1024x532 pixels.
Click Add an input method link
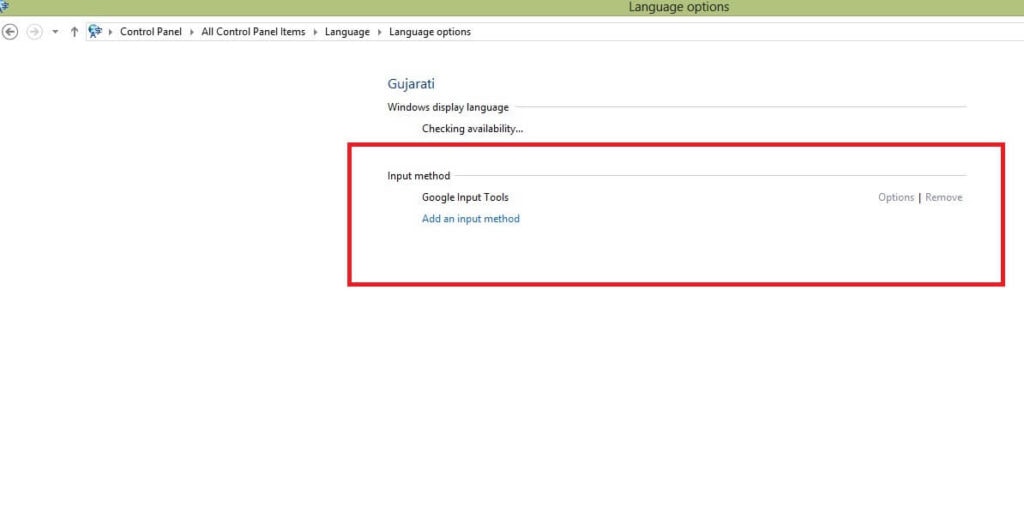pos(470,219)
